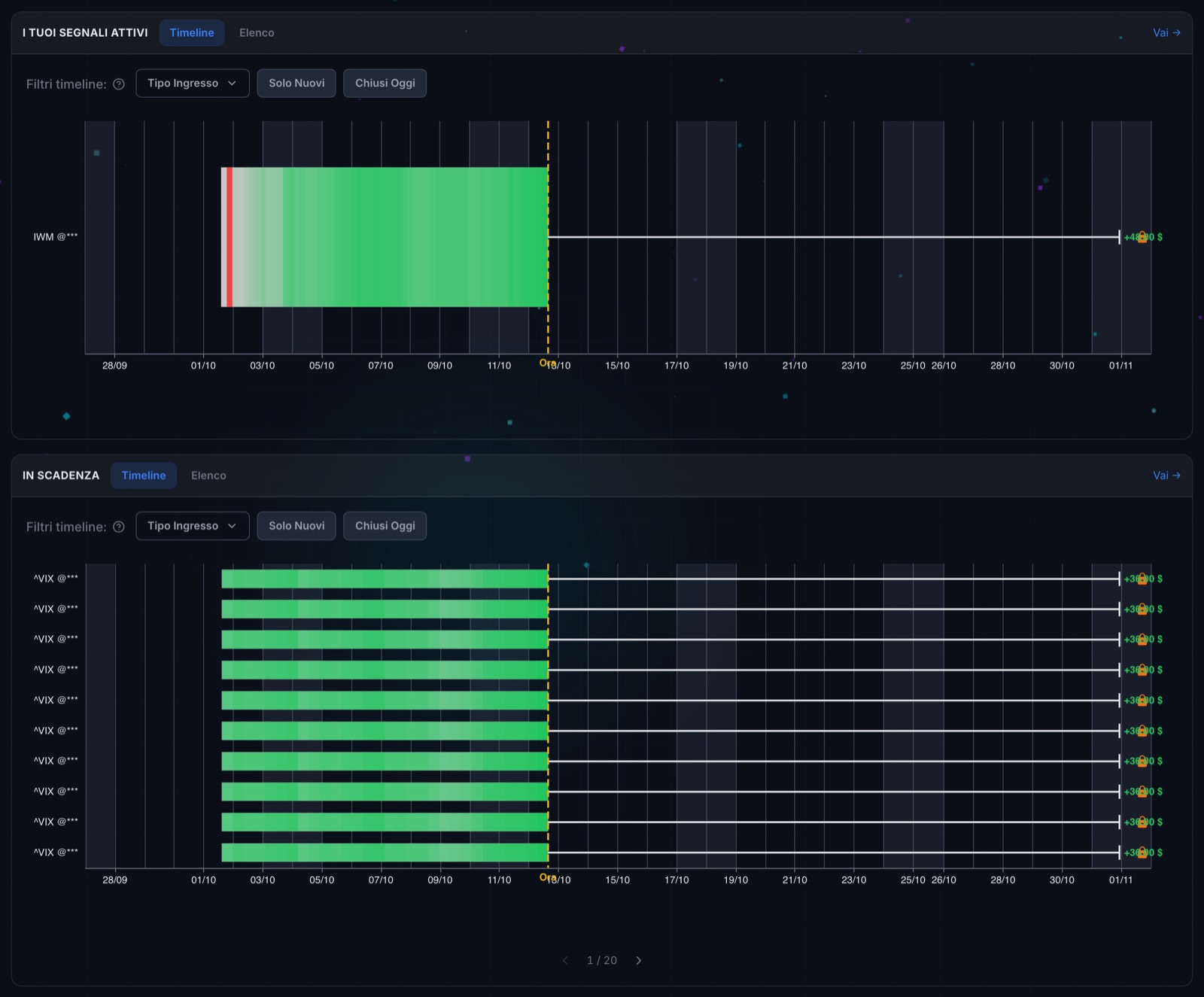Click the white projection line of IWM signal
This screenshot has height=997, width=1204.
tap(834, 237)
